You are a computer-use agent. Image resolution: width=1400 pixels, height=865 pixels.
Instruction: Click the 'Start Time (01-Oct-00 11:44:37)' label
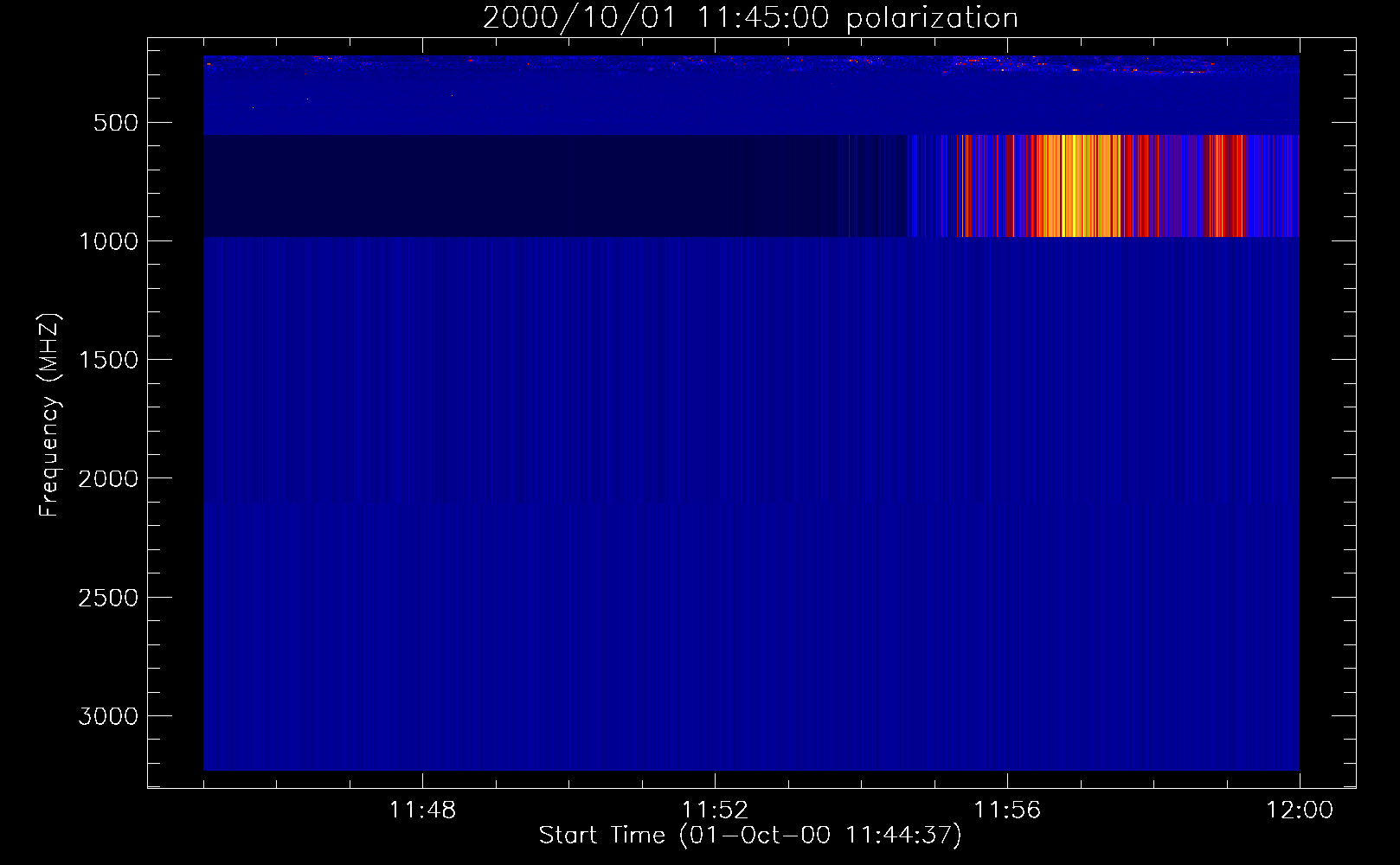pyautogui.click(x=750, y=836)
